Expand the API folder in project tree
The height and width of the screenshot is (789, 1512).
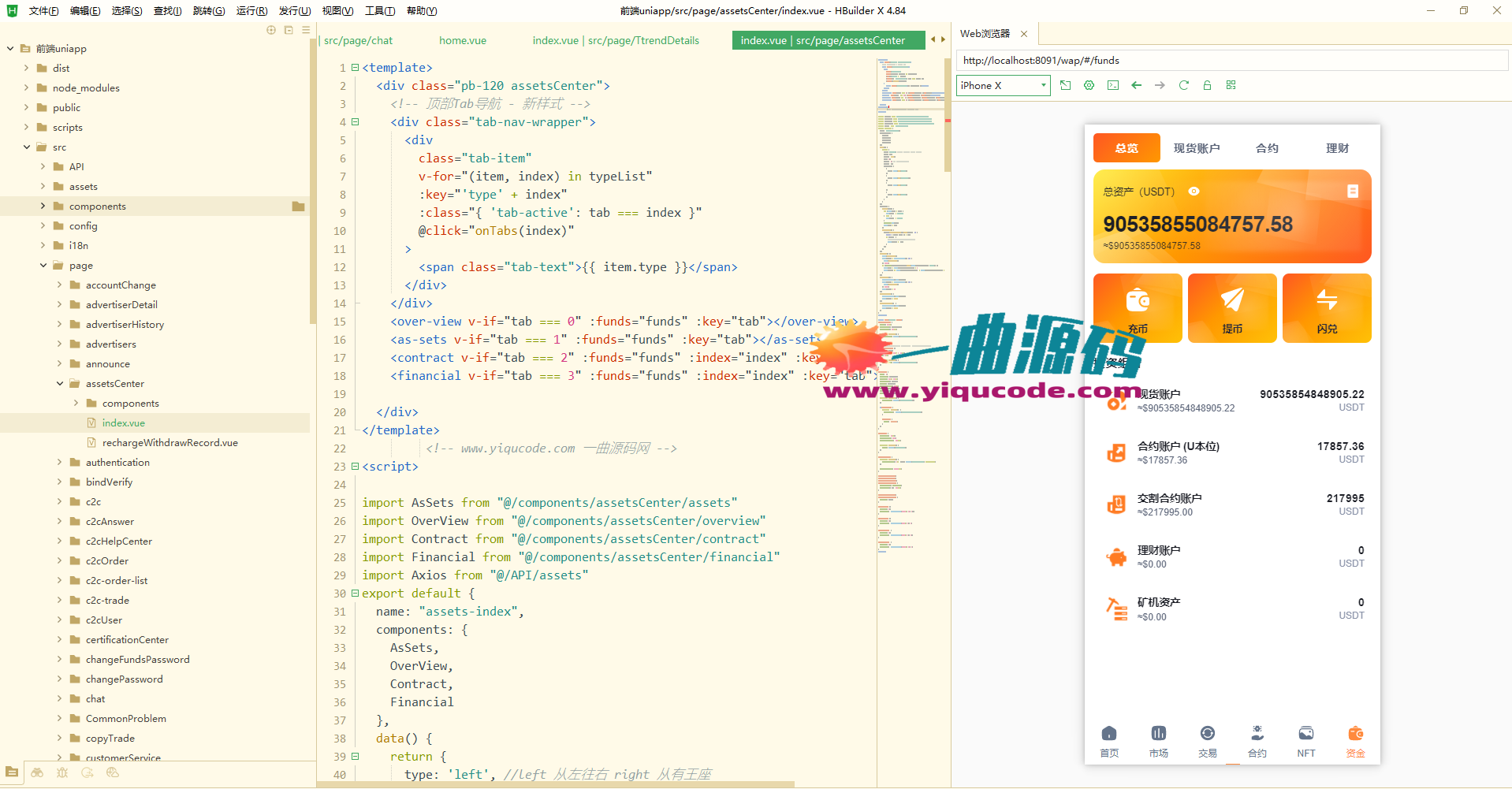(x=43, y=166)
